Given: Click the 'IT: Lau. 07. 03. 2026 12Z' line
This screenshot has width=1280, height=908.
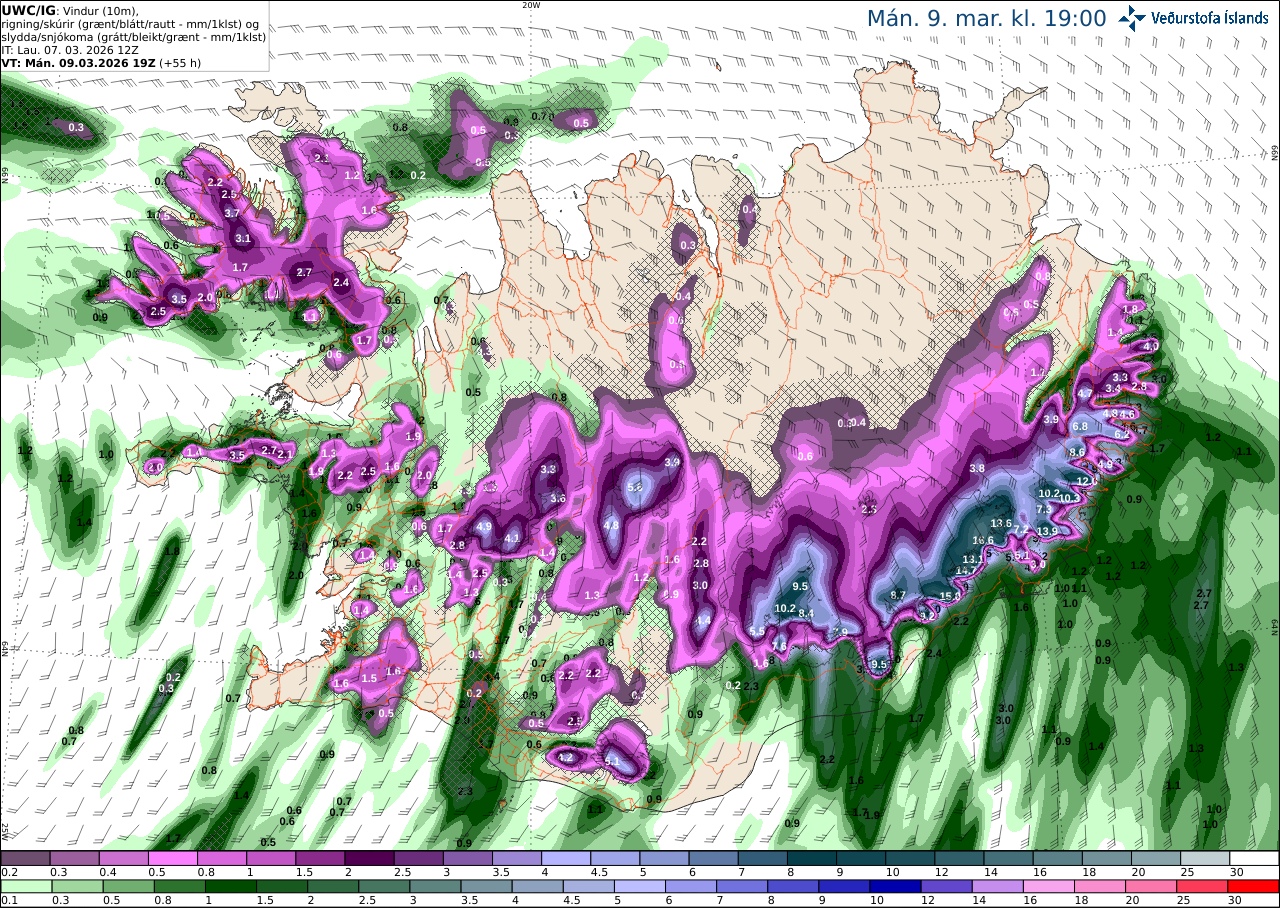Looking at the screenshot, I should click(x=69, y=50).
